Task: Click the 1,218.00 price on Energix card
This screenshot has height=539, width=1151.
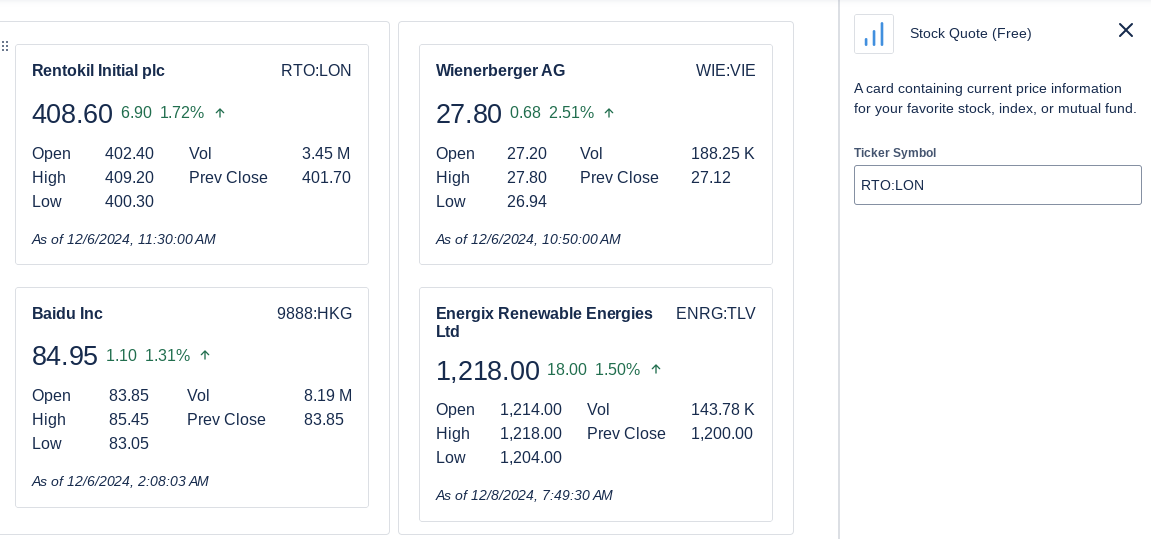Action: click(488, 370)
